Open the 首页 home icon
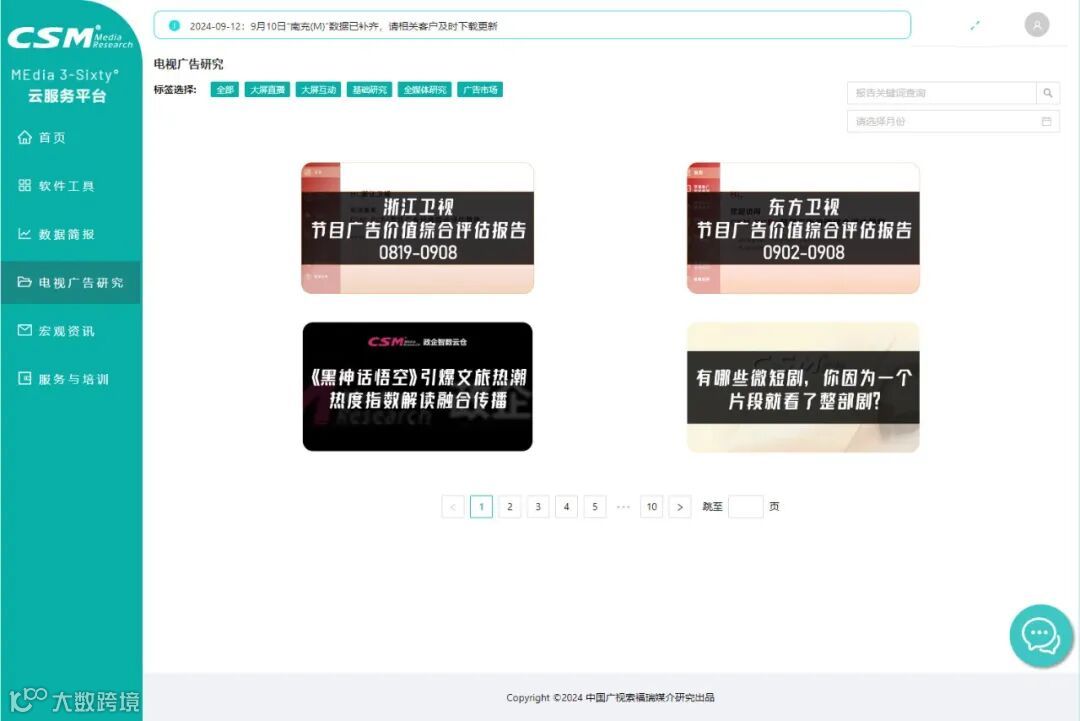Viewport: 1080px width, 721px height. coord(25,138)
